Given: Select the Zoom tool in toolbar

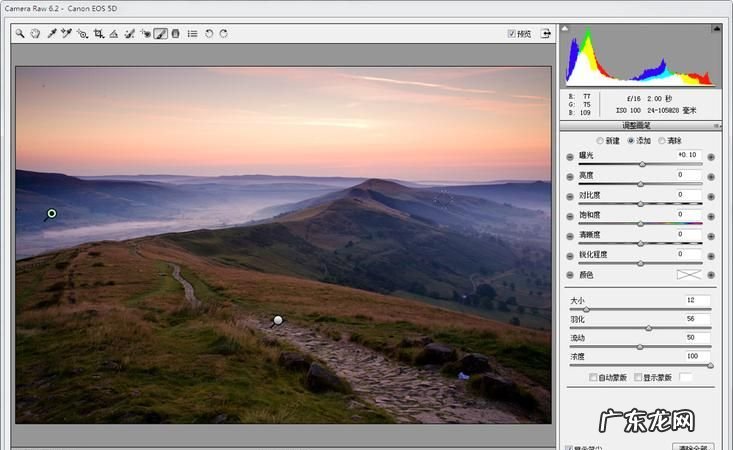Looking at the screenshot, I should click(20, 33).
